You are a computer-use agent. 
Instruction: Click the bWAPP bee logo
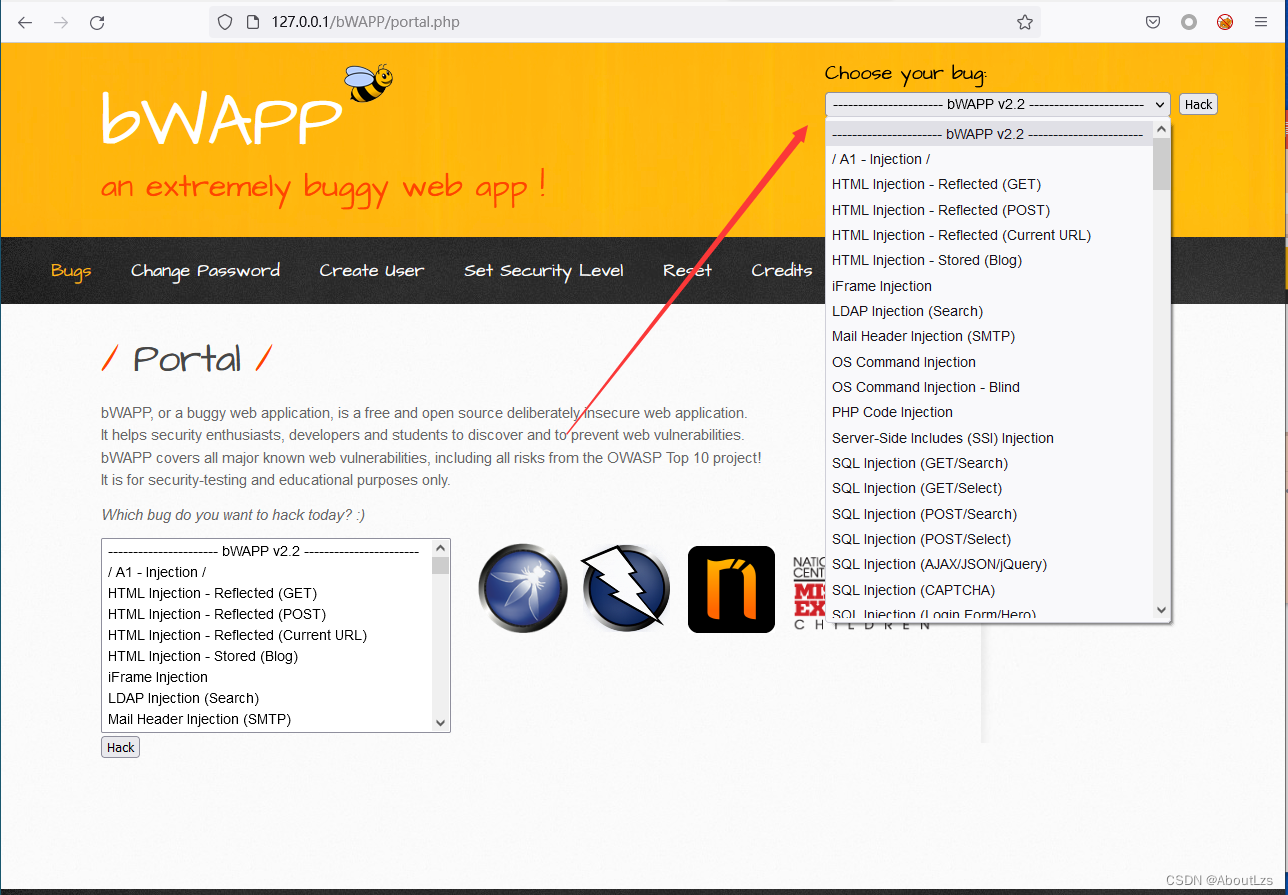pos(368,82)
